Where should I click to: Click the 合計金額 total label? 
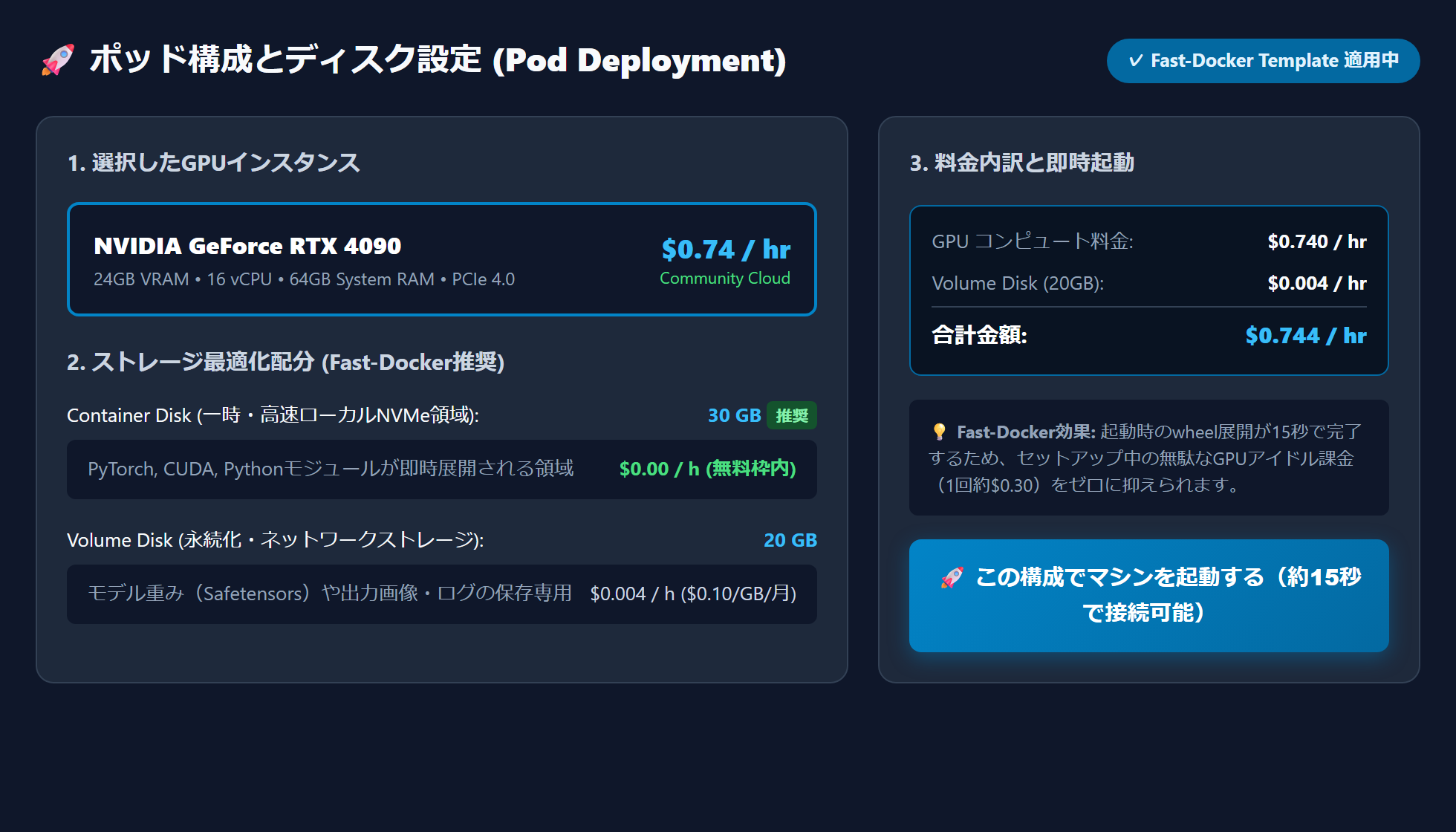(979, 335)
